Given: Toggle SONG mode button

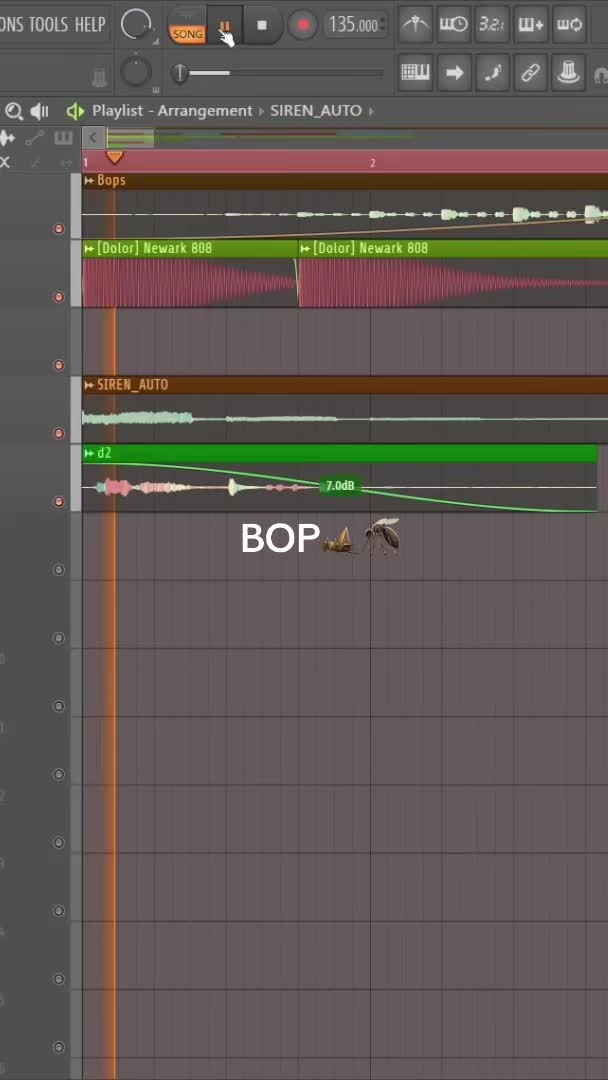Looking at the screenshot, I should click(x=187, y=28).
